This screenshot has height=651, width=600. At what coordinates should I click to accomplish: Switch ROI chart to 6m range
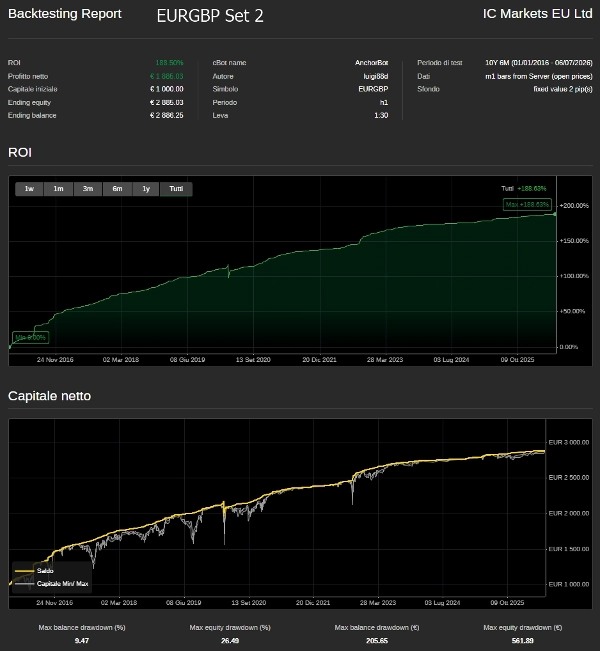(118, 189)
